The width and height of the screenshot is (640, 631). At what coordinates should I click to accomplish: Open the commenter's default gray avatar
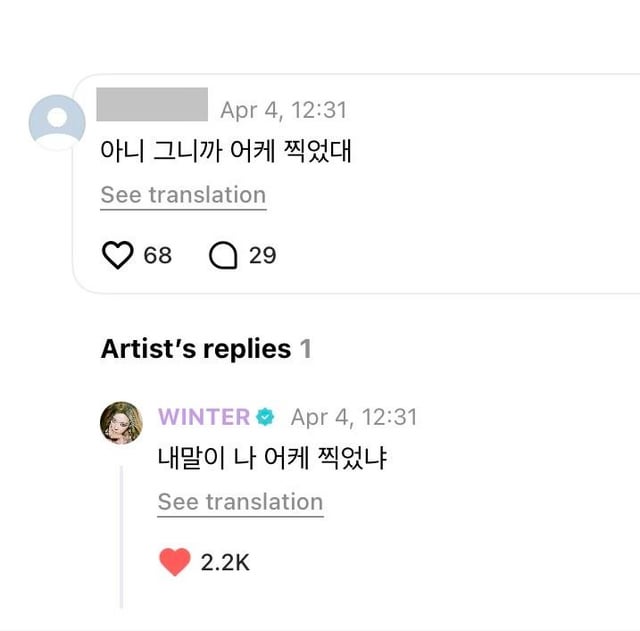[x=57, y=122]
